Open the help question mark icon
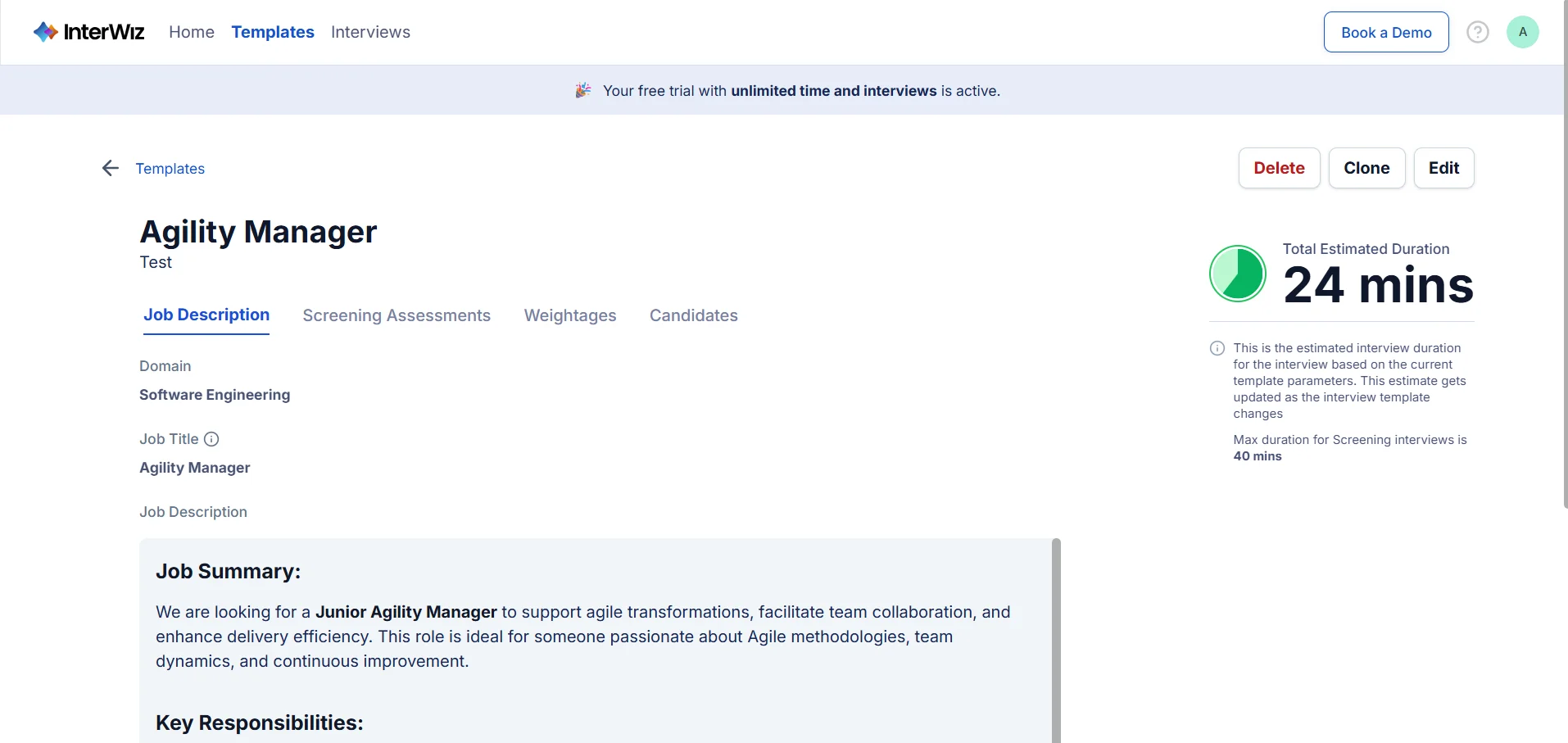The width and height of the screenshot is (1568, 743). [1477, 32]
